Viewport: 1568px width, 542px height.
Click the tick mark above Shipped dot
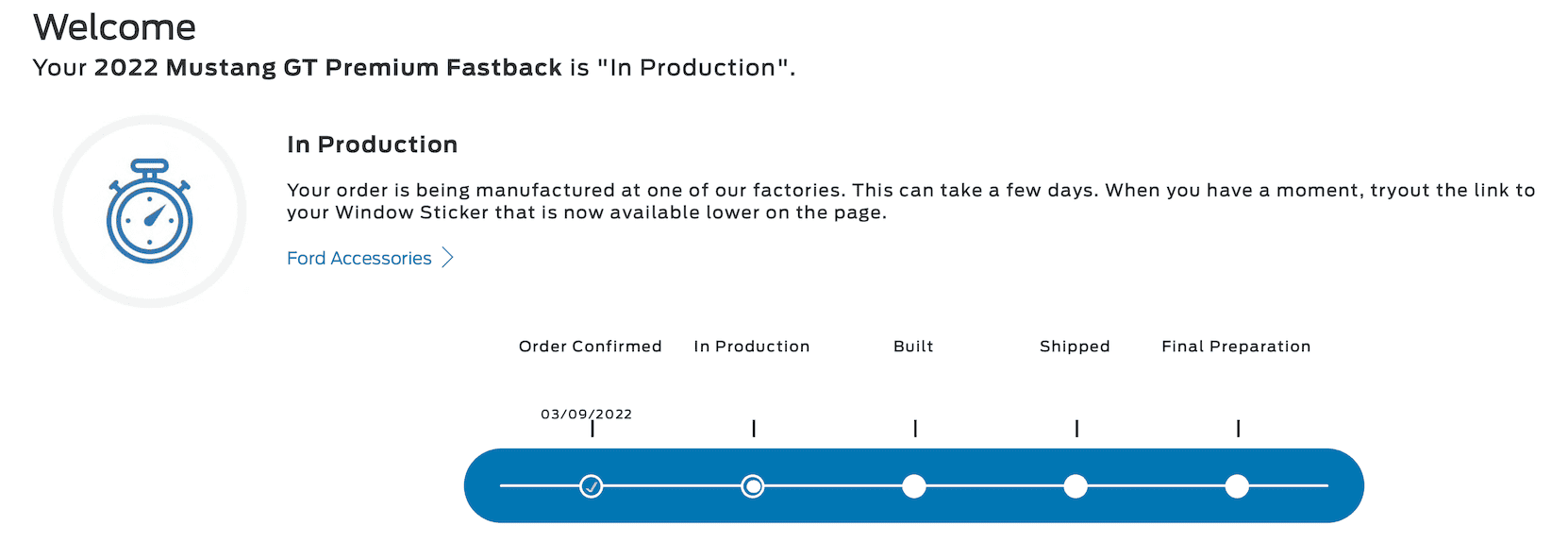1076,429
